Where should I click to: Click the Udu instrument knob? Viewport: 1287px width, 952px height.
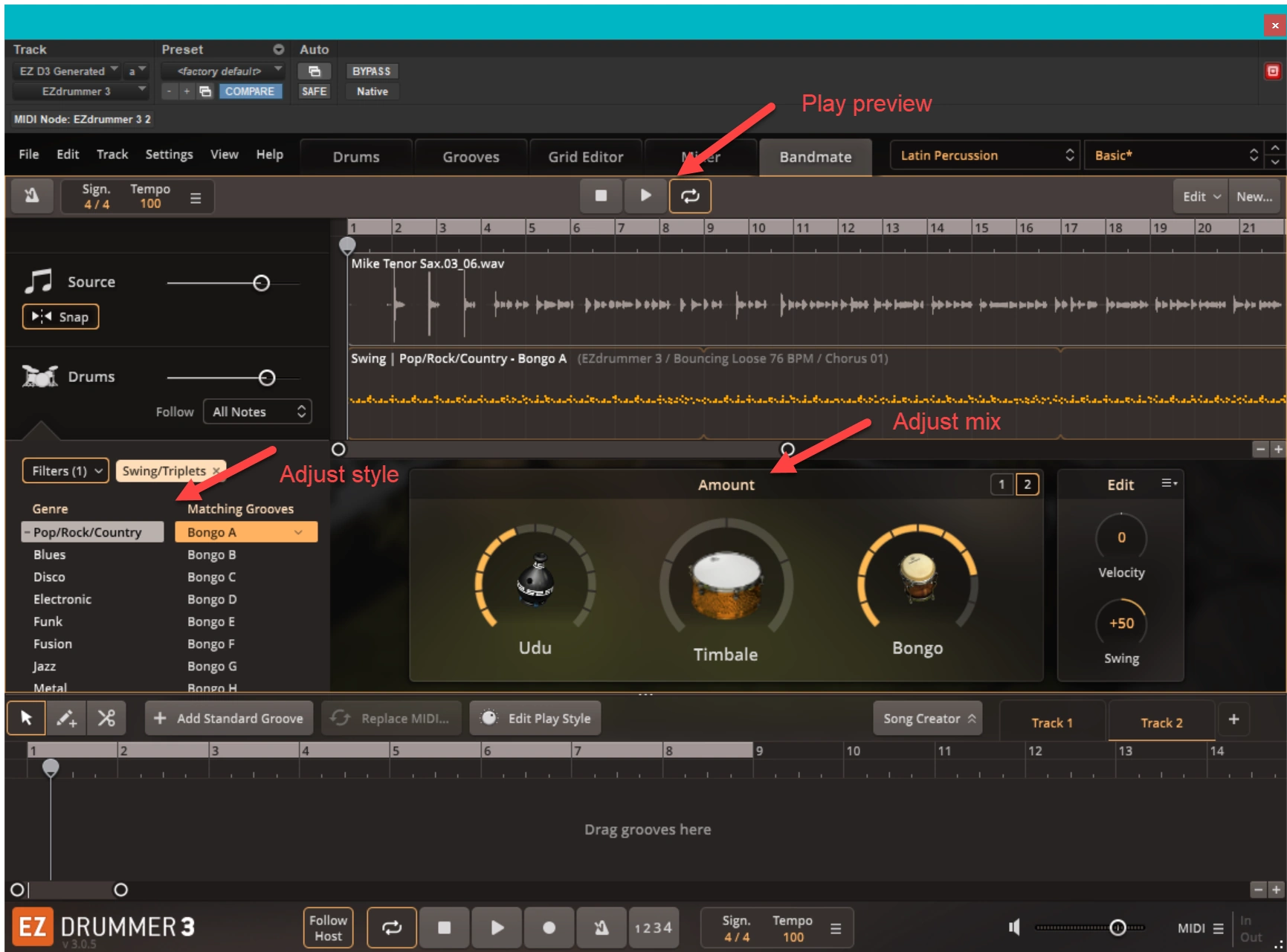tap(535, 580)
